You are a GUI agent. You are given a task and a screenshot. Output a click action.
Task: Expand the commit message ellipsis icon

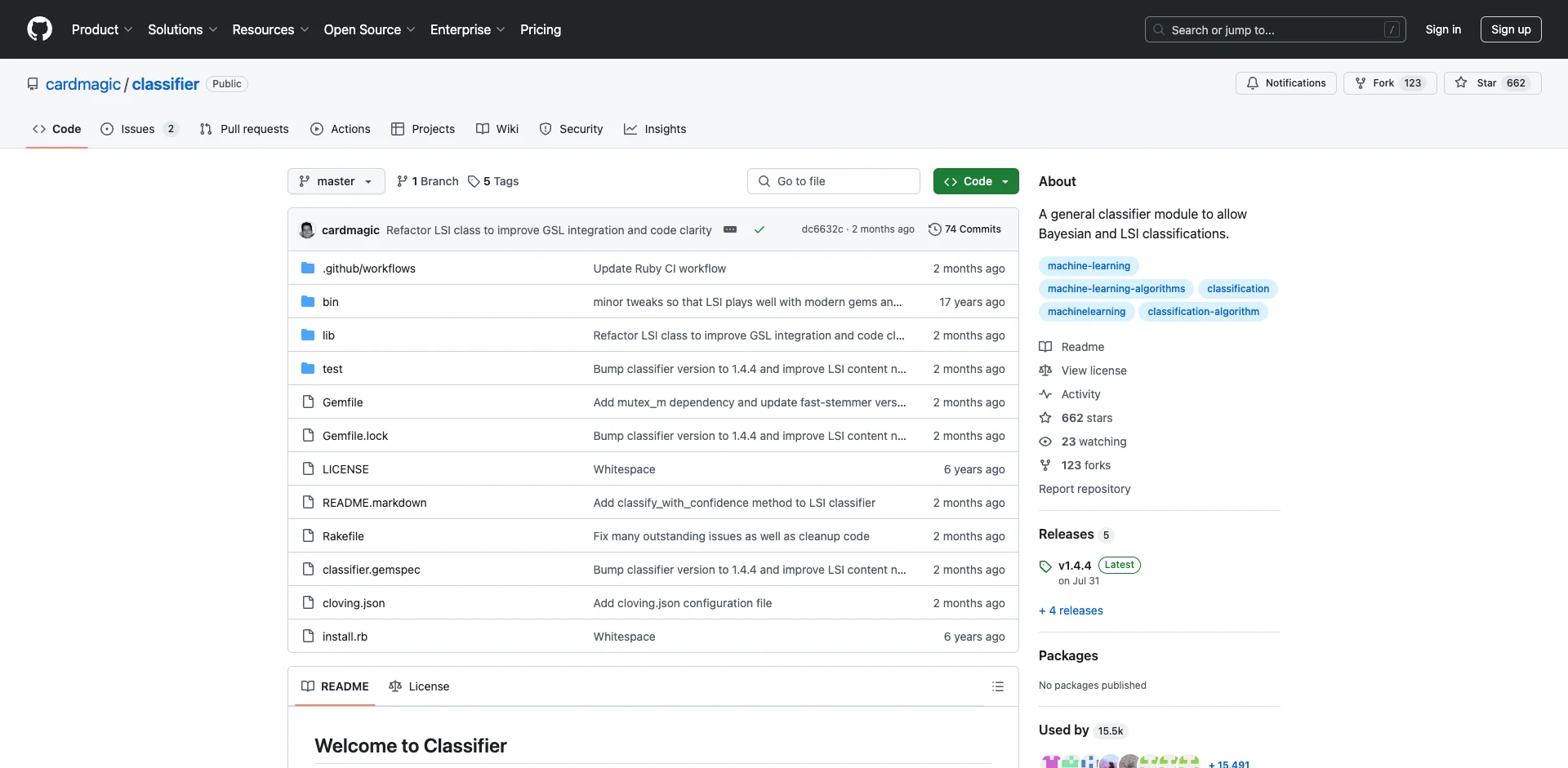730,230
